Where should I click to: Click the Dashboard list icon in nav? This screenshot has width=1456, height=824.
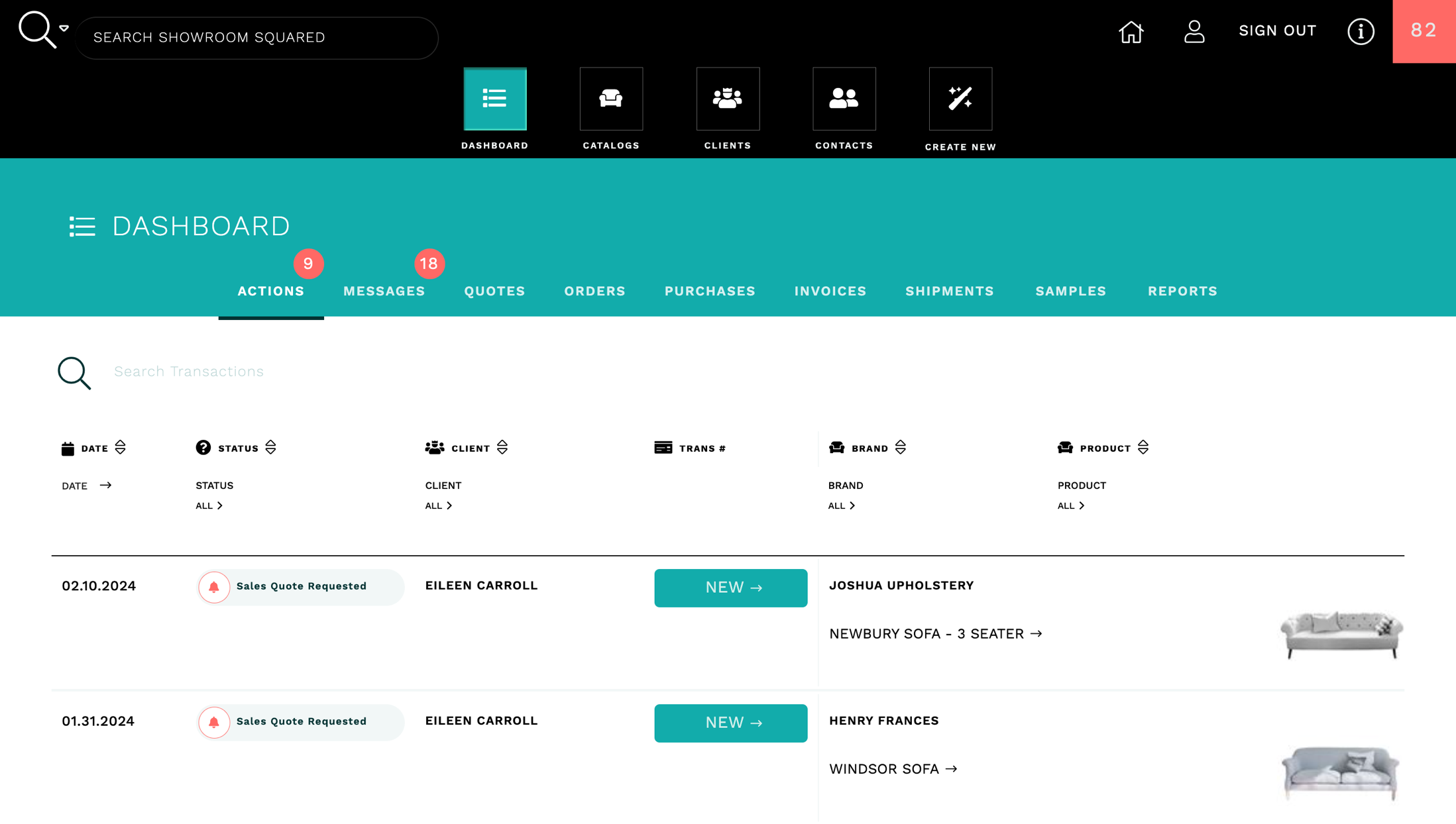point(494,99)
